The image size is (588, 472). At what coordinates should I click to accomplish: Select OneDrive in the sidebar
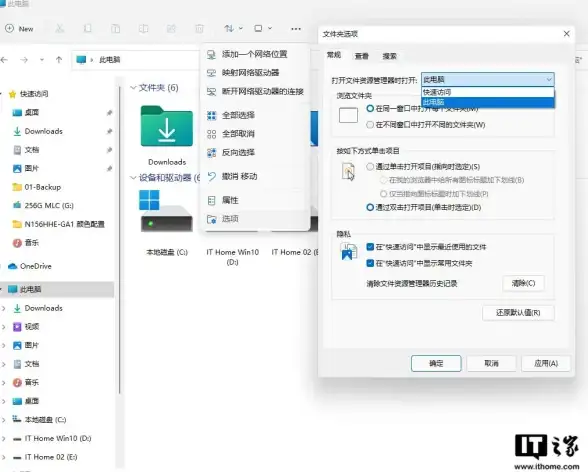30,266
